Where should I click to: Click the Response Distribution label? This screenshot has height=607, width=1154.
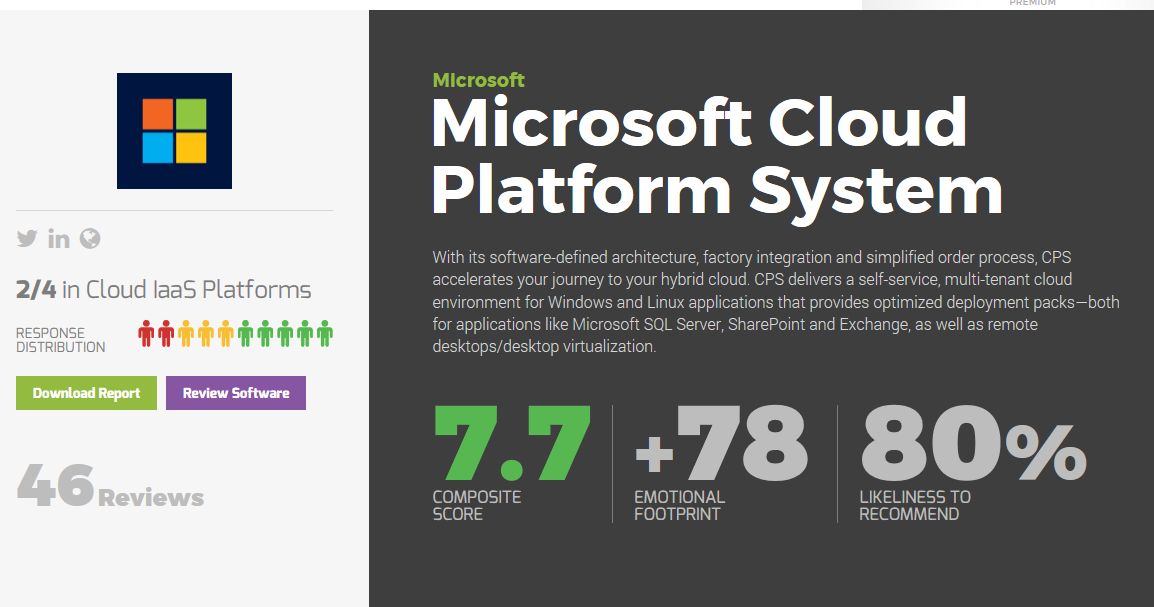click(60, 340)
